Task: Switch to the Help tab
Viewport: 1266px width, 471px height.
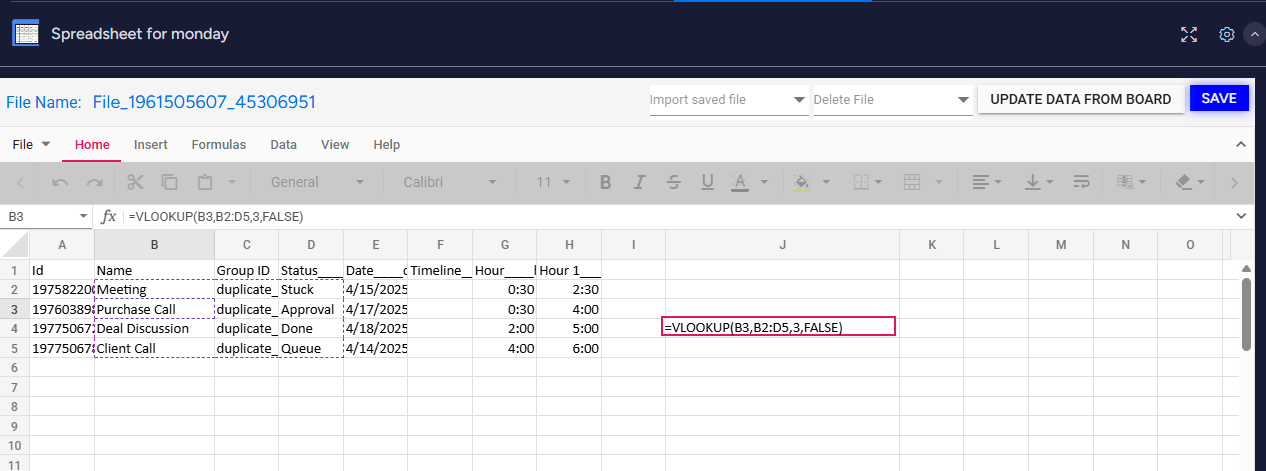Action: (387, 145)
